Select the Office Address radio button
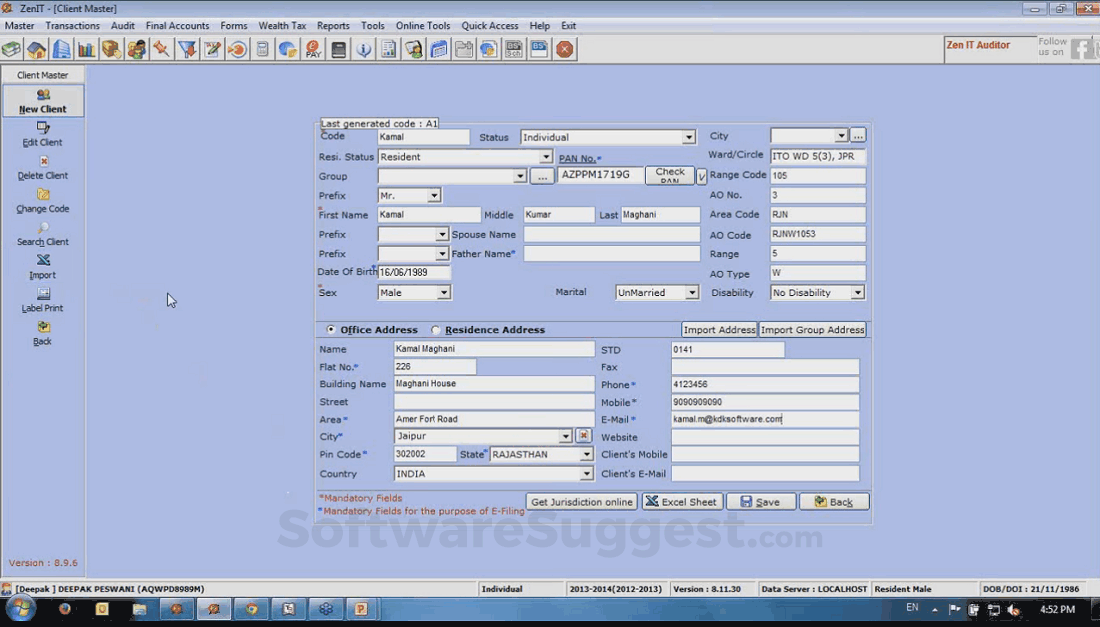Viewport: 1100px width, 627px height. tap(332, 330)
